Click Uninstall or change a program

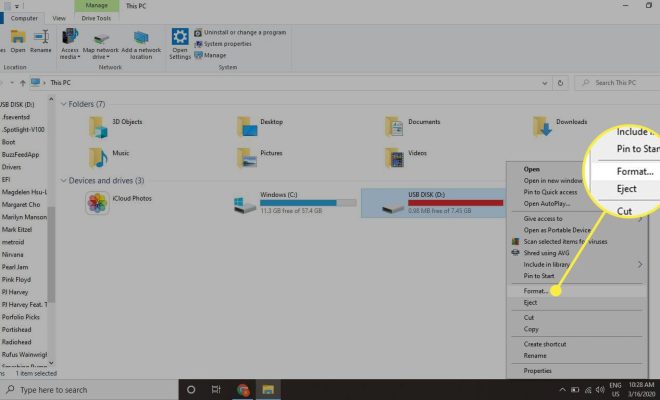click(240, 32)
